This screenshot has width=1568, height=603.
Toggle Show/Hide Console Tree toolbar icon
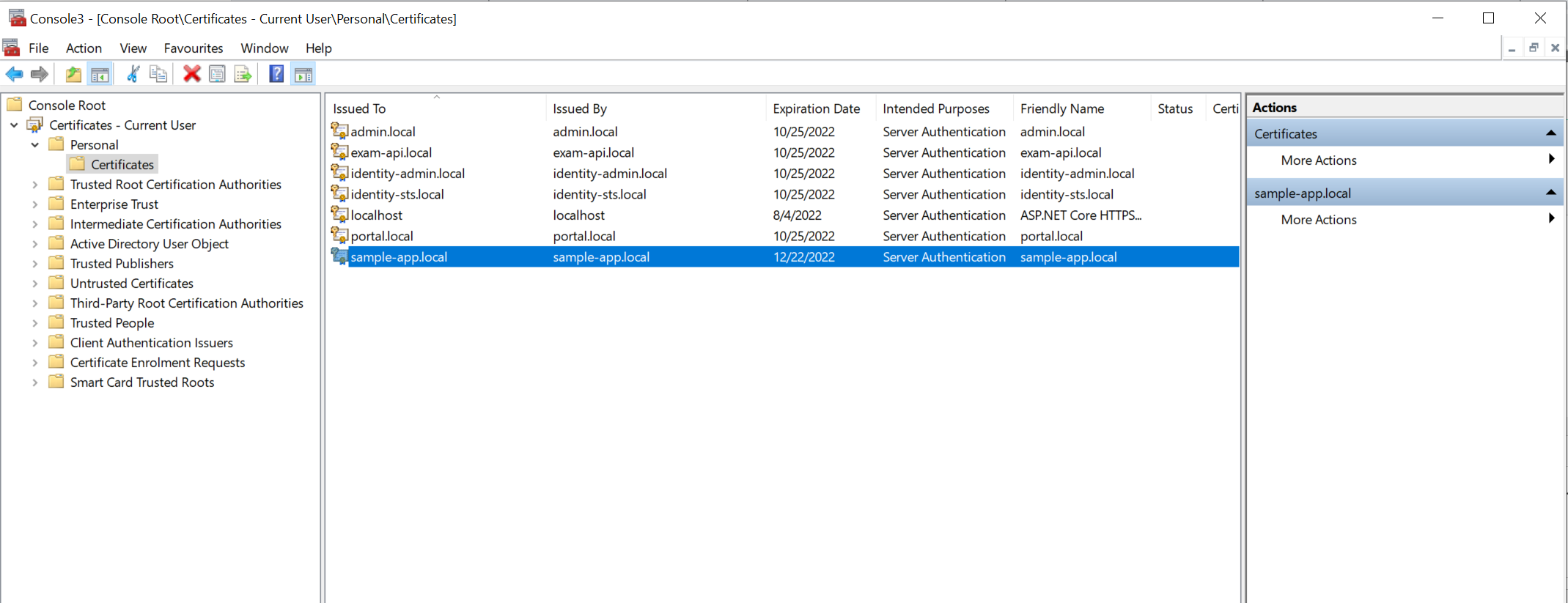(100, 74)
